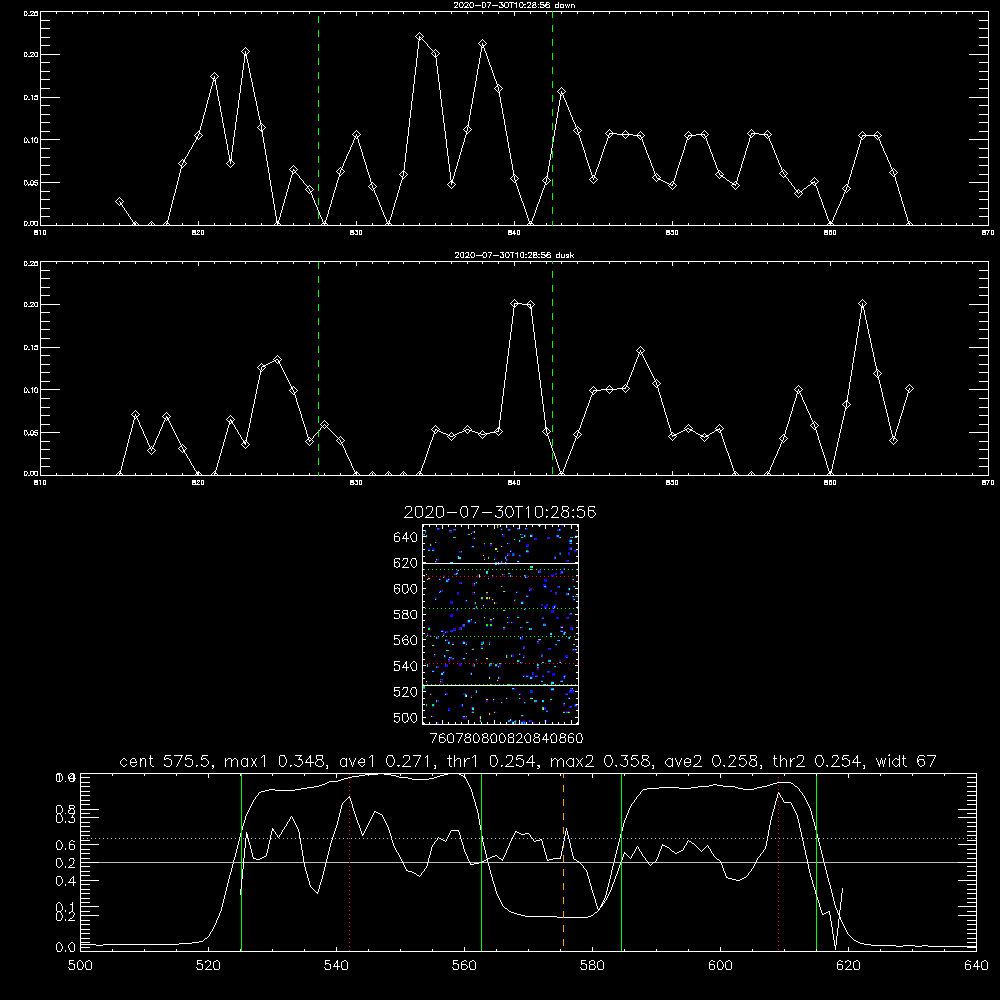Select the title above the colored image panel
The height and width of the screenshot is (1000, 1000).
(500, 512)
